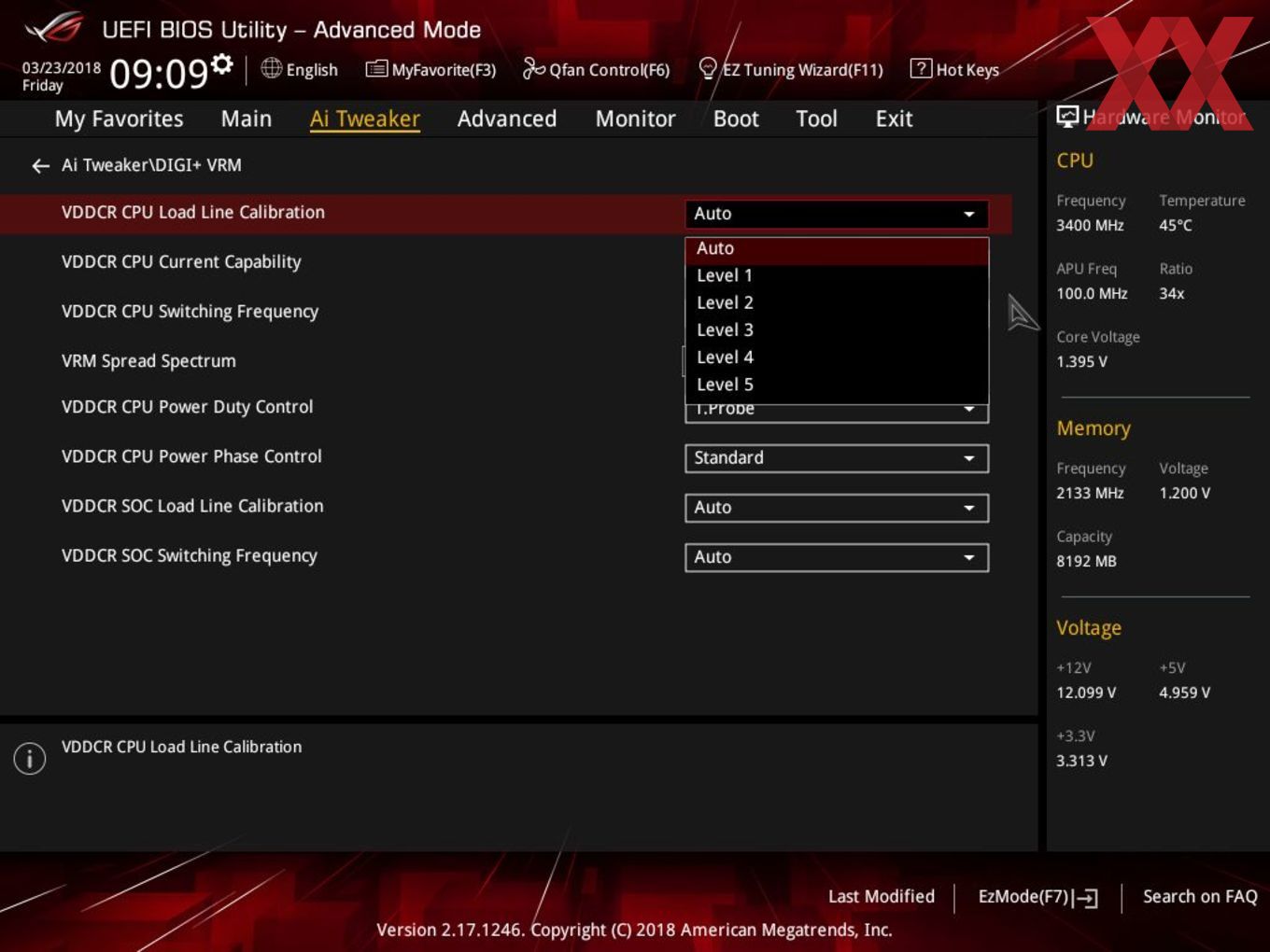
Task: Pick Level 3 load line option
Action: click(x=837, y=330)
